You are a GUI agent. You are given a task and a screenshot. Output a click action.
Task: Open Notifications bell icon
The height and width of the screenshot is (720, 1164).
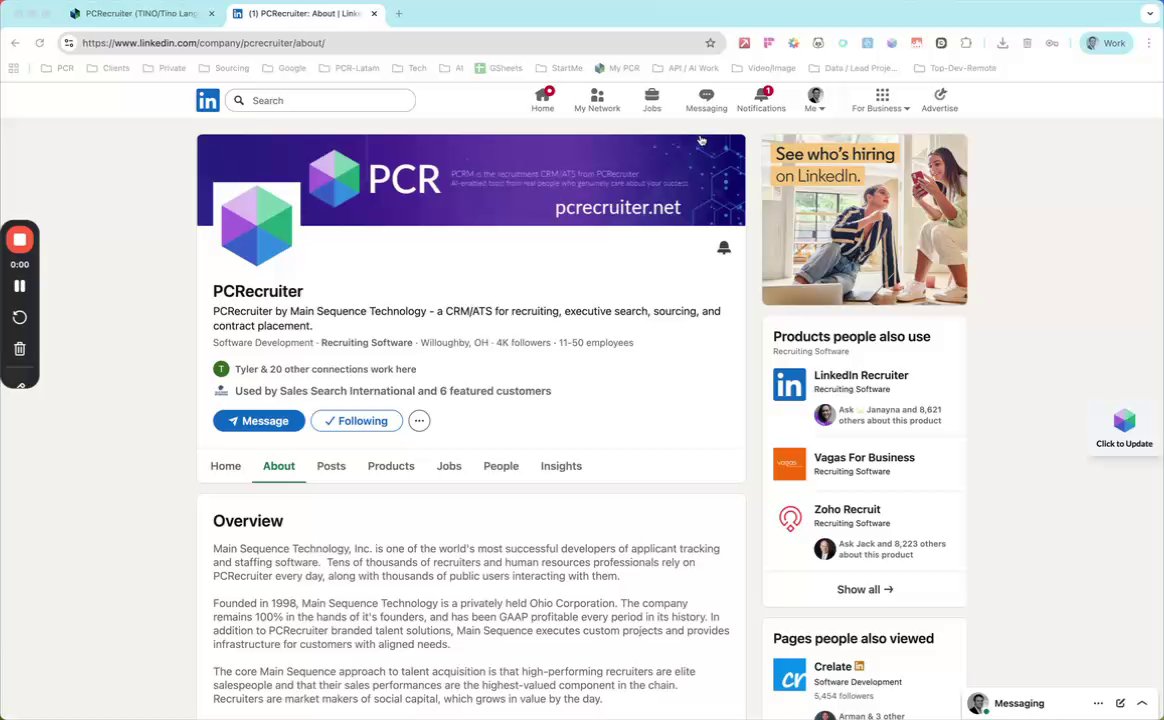coord(761,99)
